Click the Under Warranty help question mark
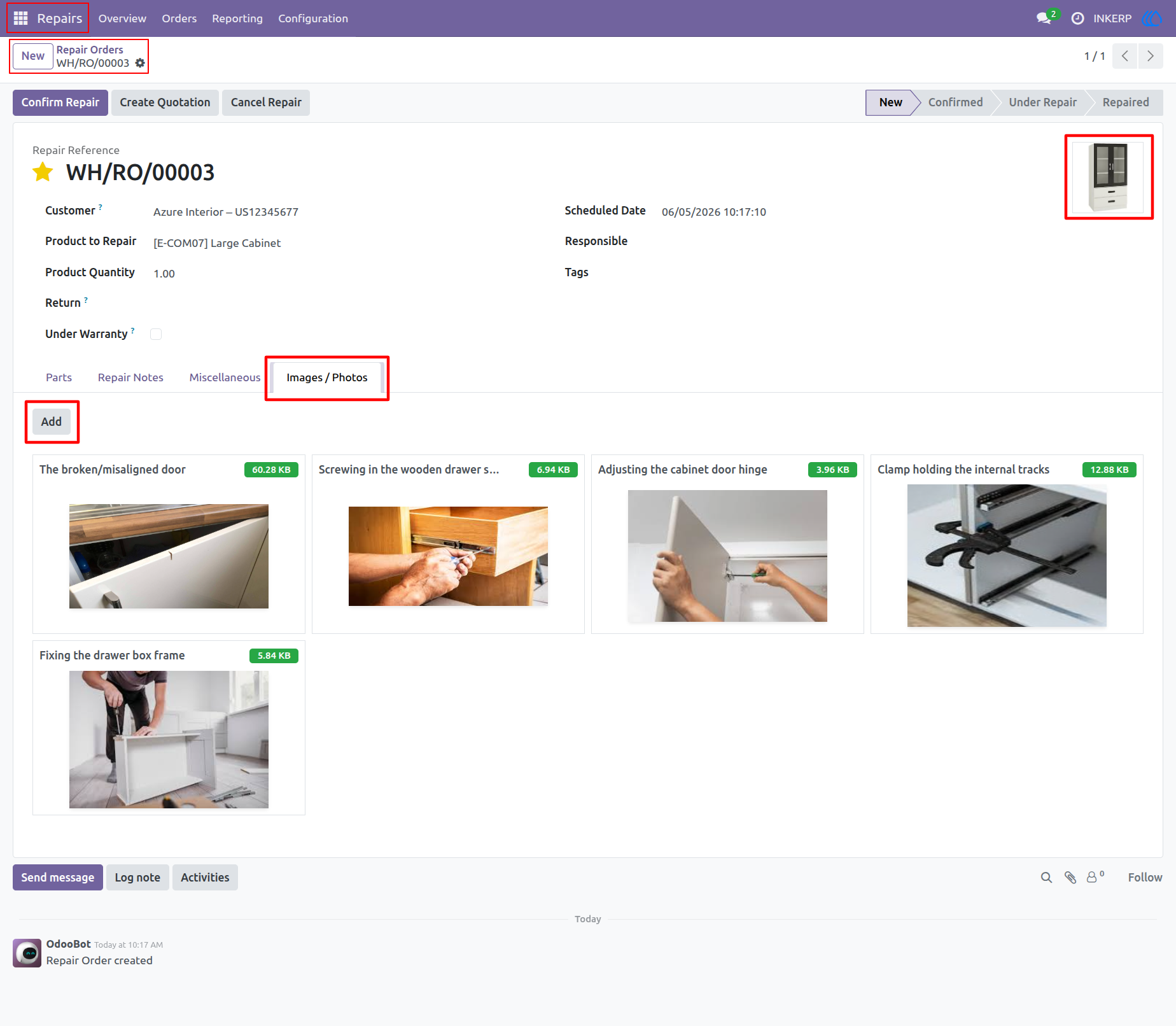The height and width of the screenshot is (1026, 1176). click(132, 331)
